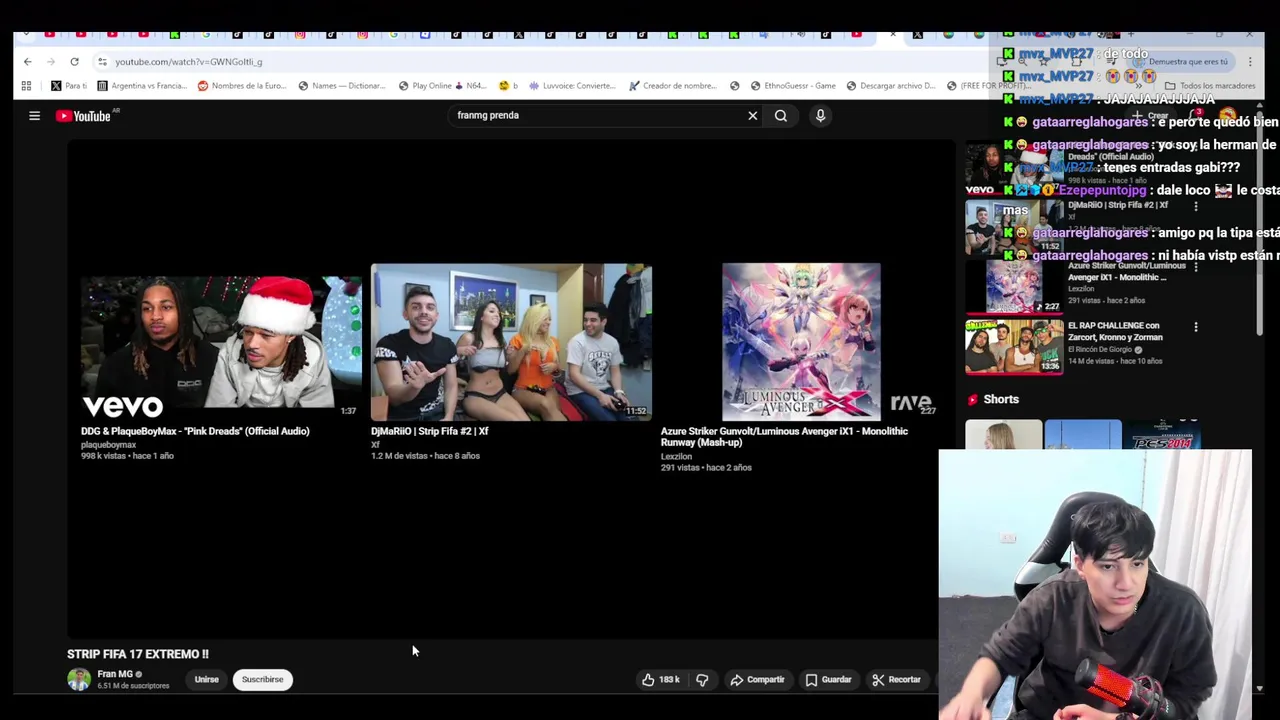Open 'Azure Striker Gunvolt/Luminous Avenger' endscreen title

pyautogui.click(x=784, y=437)
